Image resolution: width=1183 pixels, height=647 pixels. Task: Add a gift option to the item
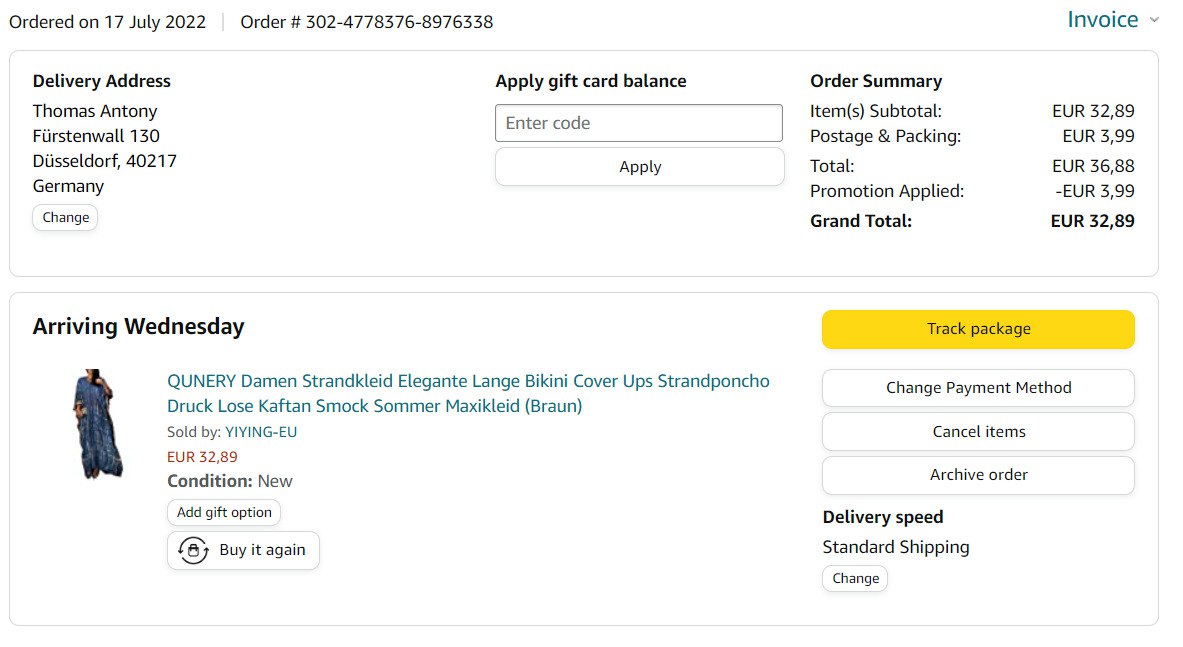pos(224,513)
